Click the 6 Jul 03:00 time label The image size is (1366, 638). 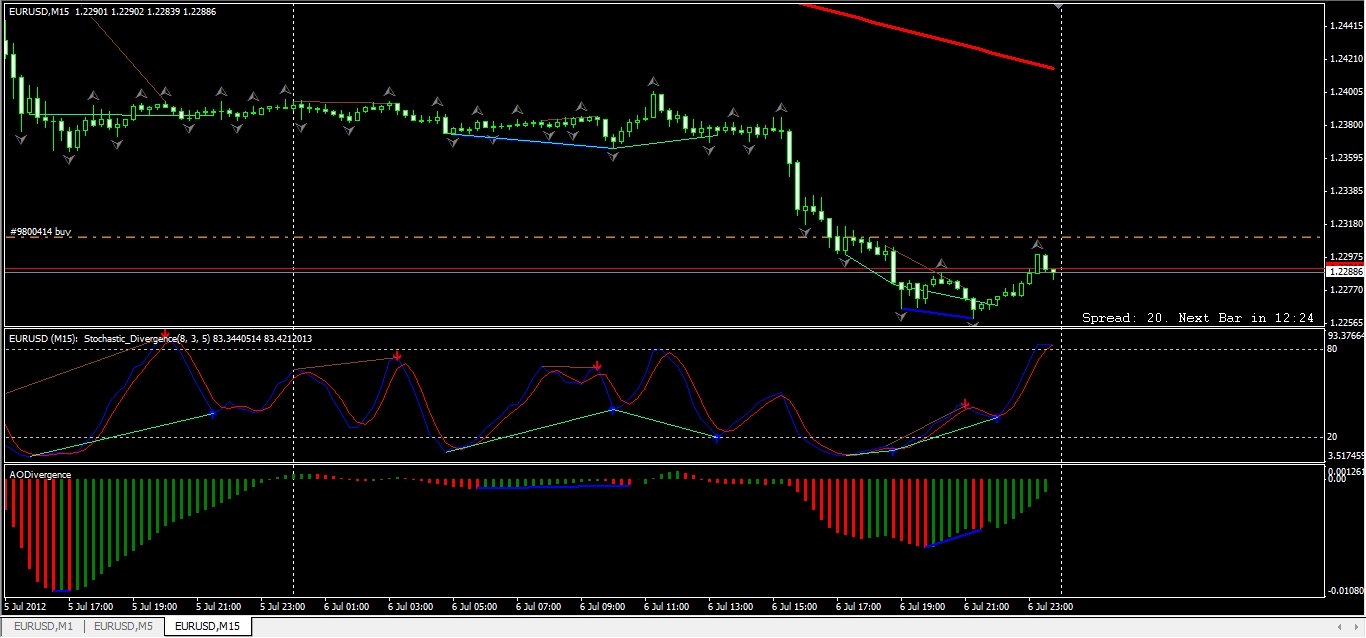(x=411, y=606)
